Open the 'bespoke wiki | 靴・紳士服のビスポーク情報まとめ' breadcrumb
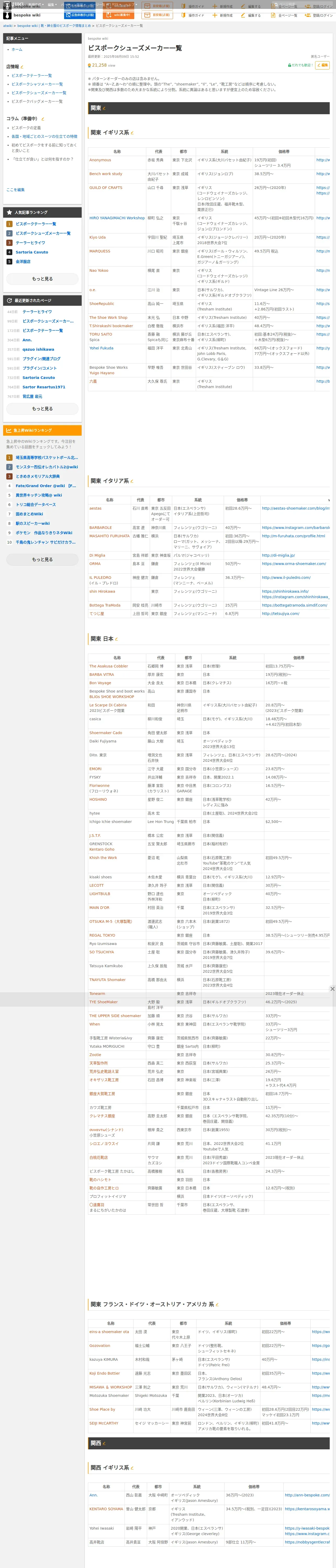 (x=54, y=26)
